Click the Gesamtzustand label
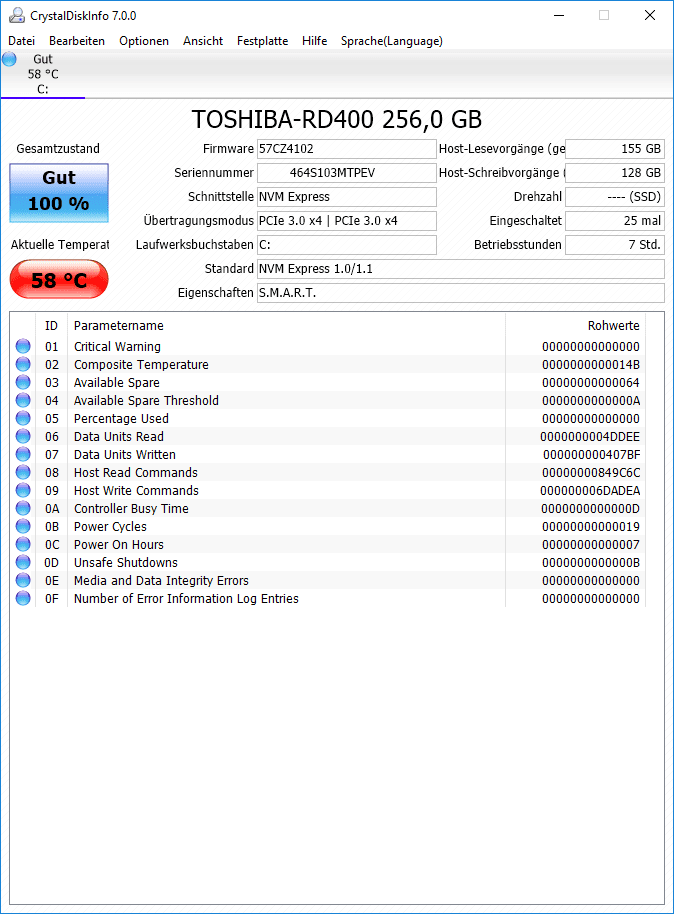The image size is (674, 914). click(58, 149)
